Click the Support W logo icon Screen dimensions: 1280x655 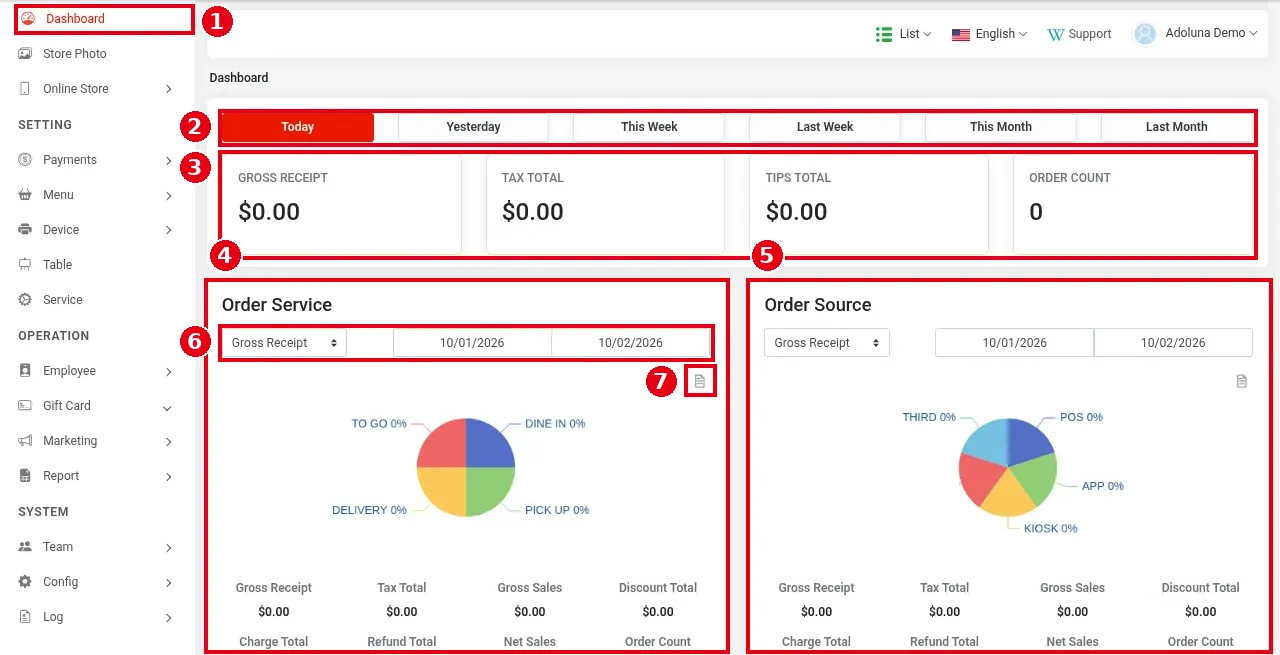pyautogui.click(x=1056, y=34)
